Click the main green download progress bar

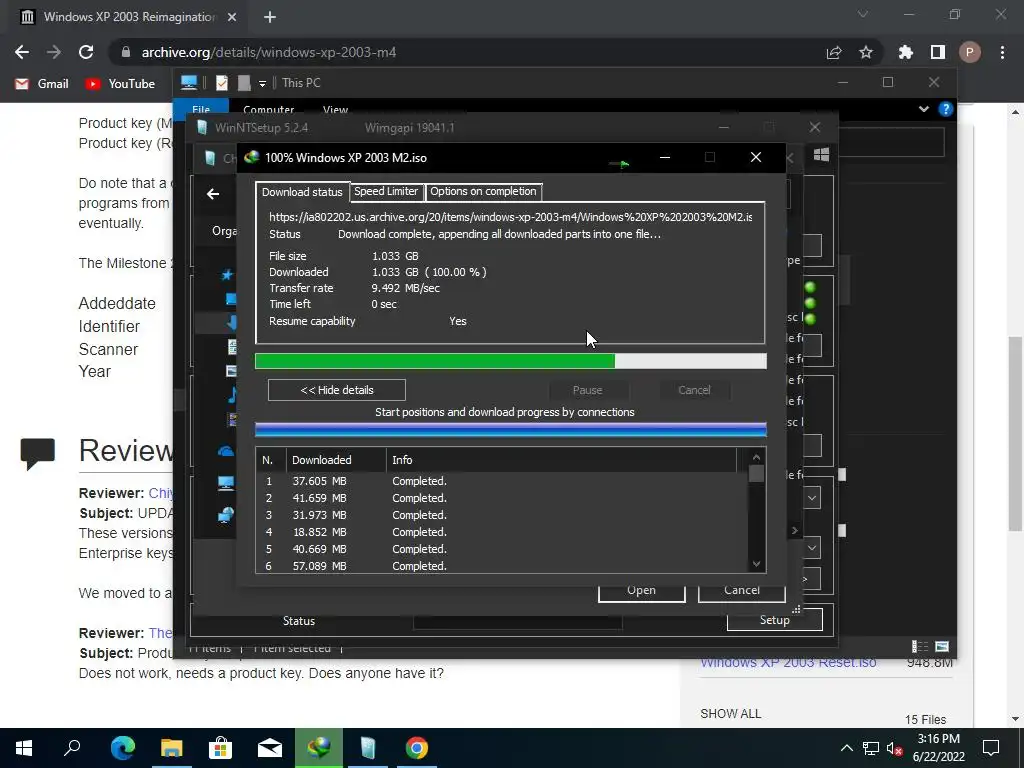[511, 360]
